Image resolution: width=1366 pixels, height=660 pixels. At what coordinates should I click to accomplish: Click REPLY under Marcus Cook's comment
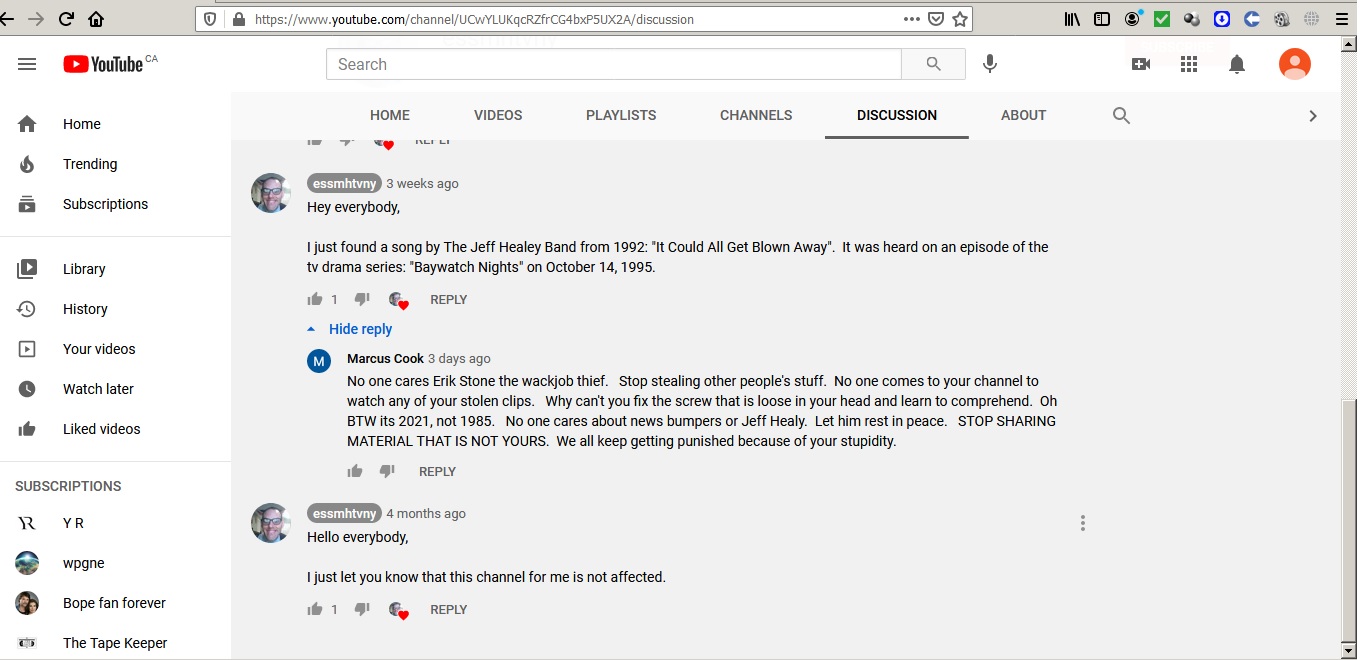click(437, 472)
